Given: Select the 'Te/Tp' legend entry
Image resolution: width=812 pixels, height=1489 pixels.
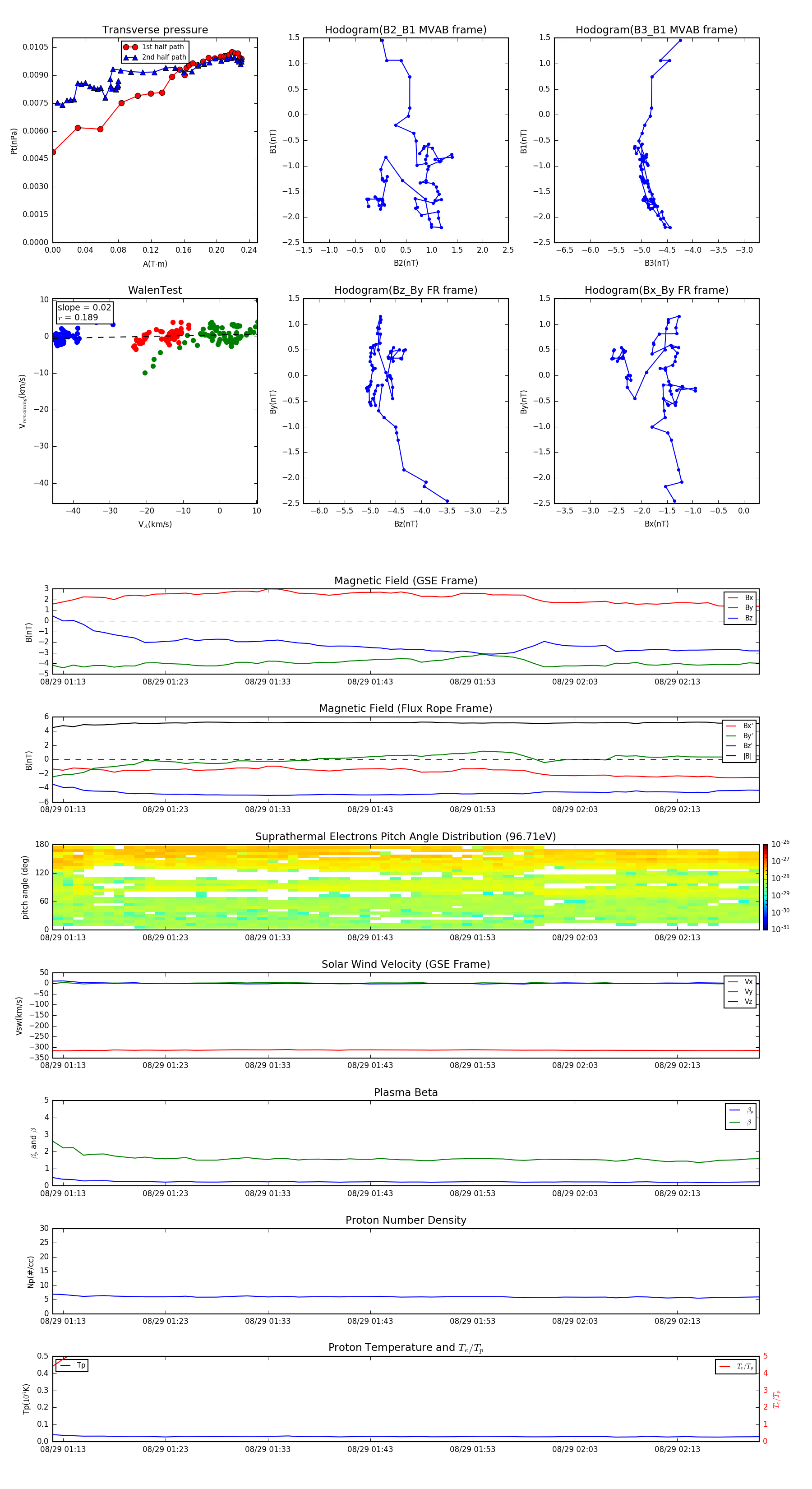Looking at the screenshot, I should (736, 1366).
